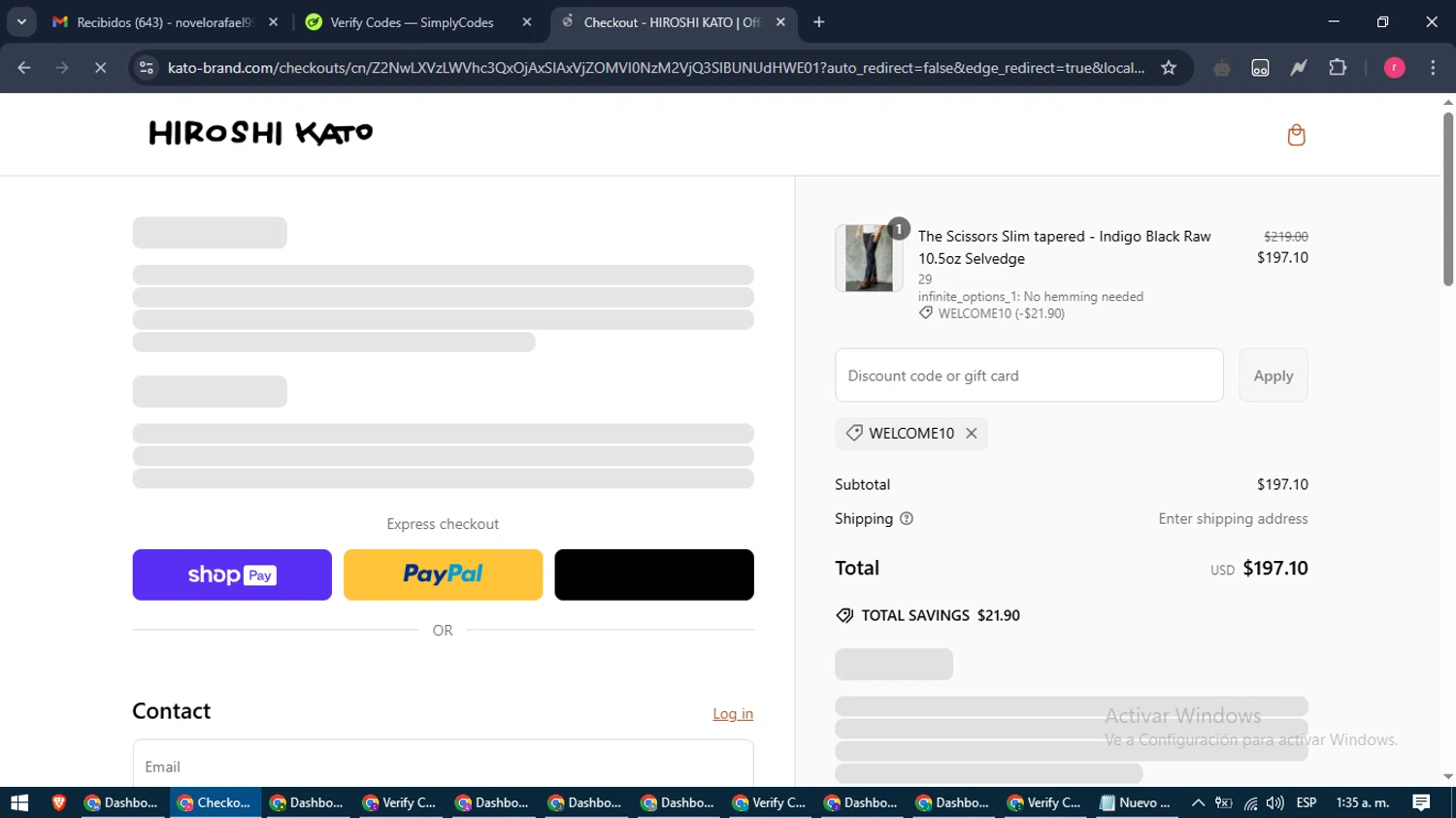
Task: Click the Contact heading
Action: click(171, 711)
